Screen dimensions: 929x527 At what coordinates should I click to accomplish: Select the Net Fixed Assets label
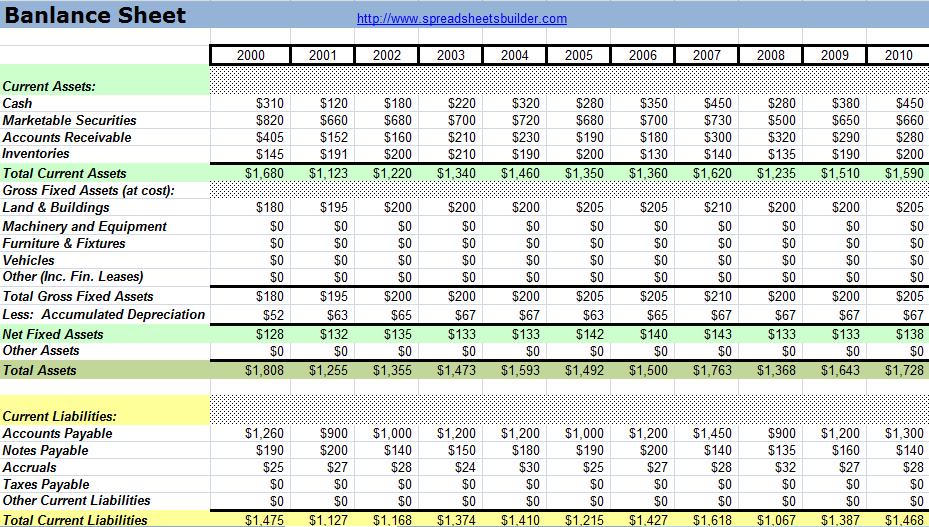(53, 334)
